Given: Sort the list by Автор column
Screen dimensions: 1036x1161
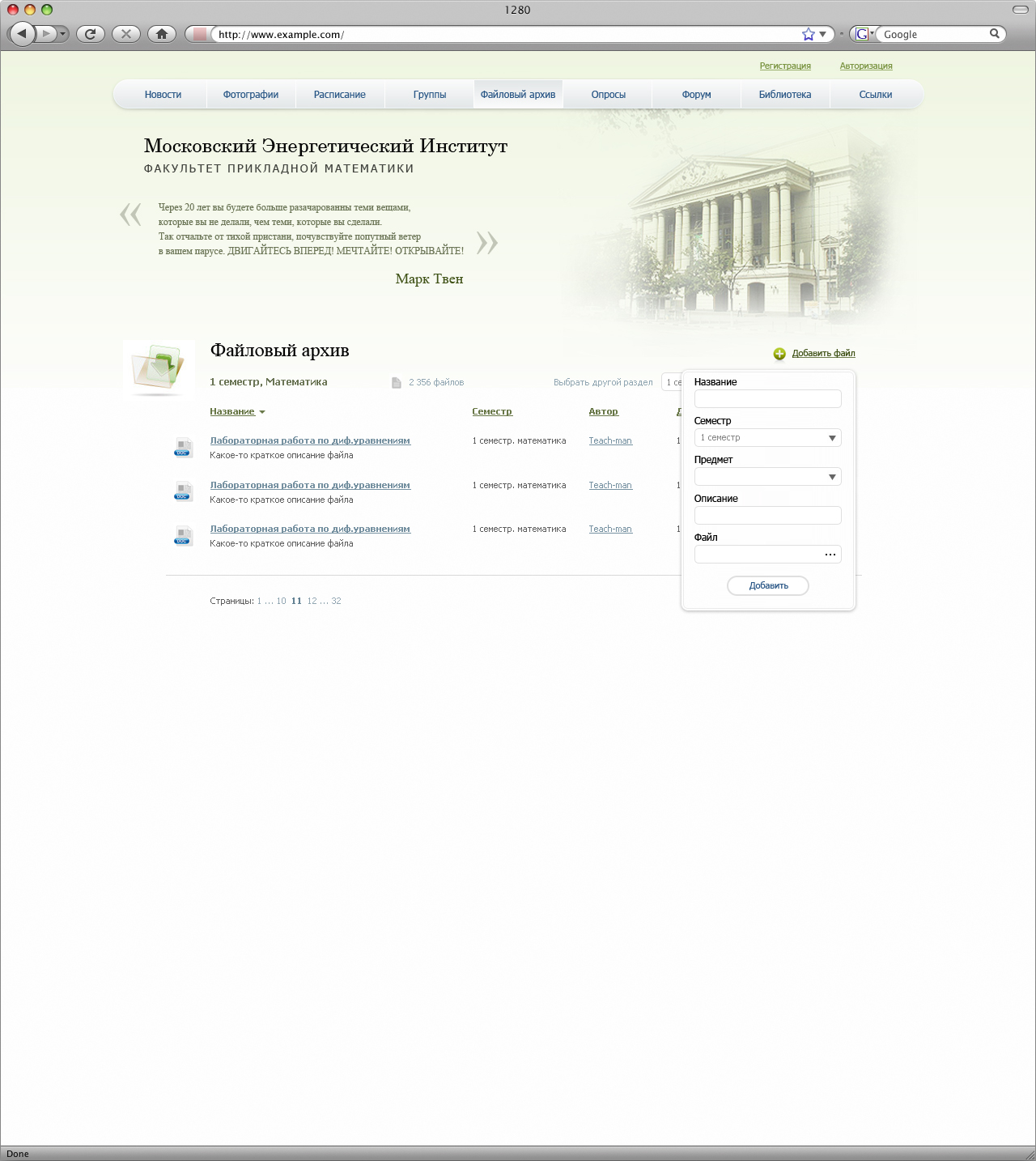Looking at the screenshot, I should (x=604, y=411).
